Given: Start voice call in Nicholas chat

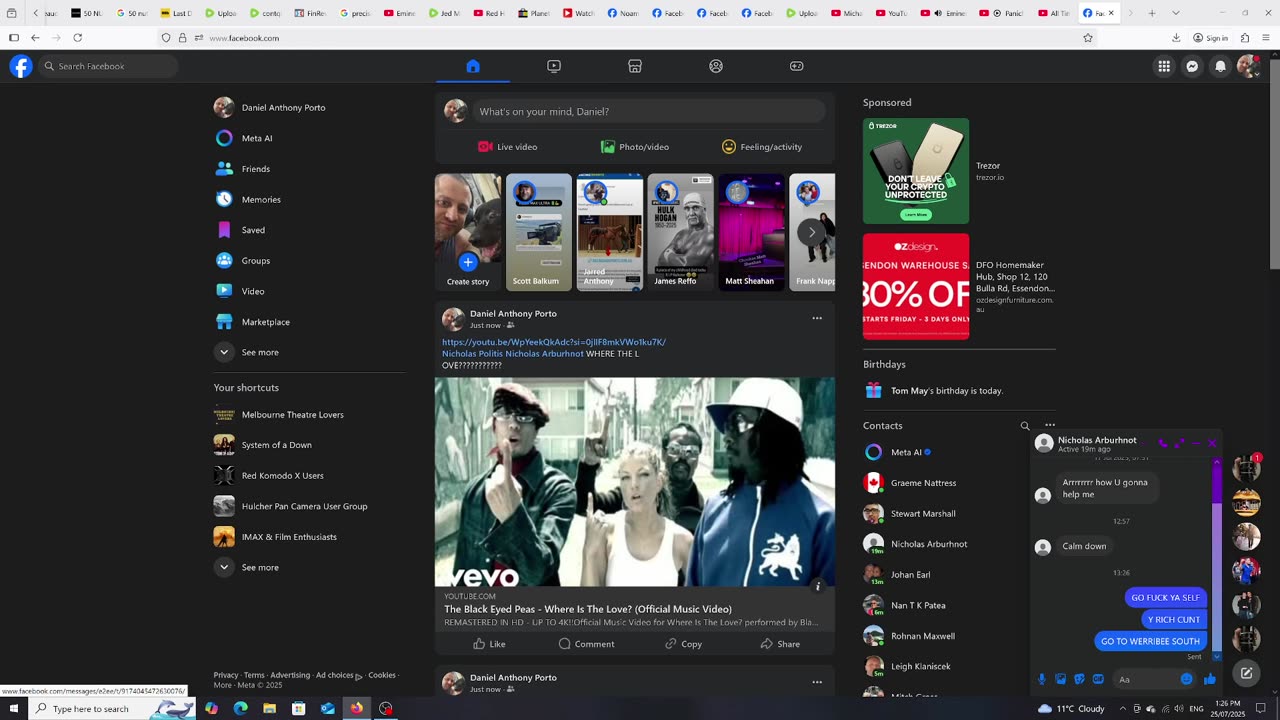Looking at the screenshot, I should tap(1163, 443).
